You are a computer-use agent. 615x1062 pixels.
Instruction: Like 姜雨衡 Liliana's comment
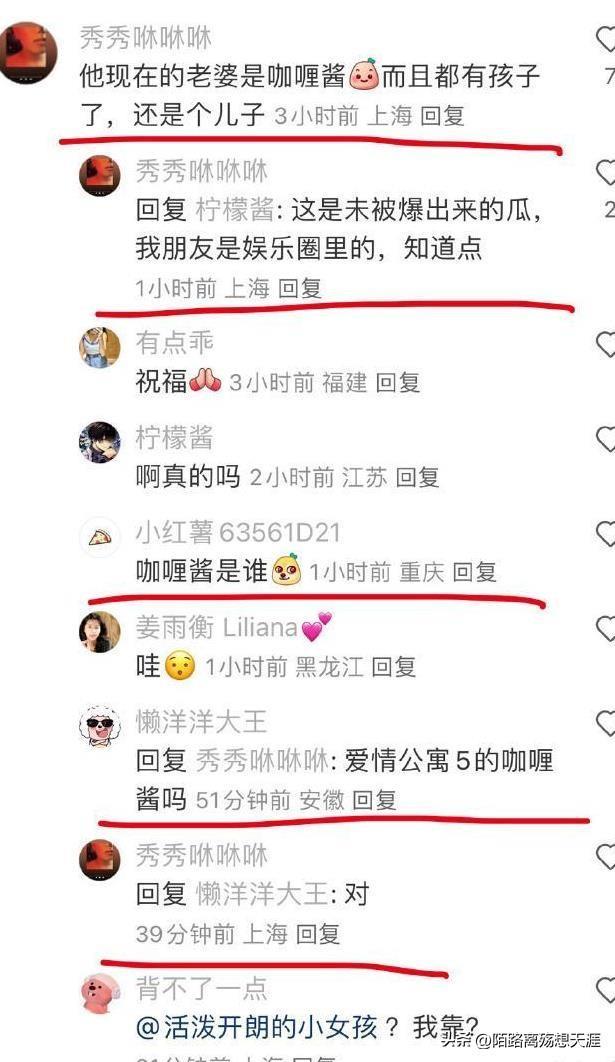(x=606, y=629)
